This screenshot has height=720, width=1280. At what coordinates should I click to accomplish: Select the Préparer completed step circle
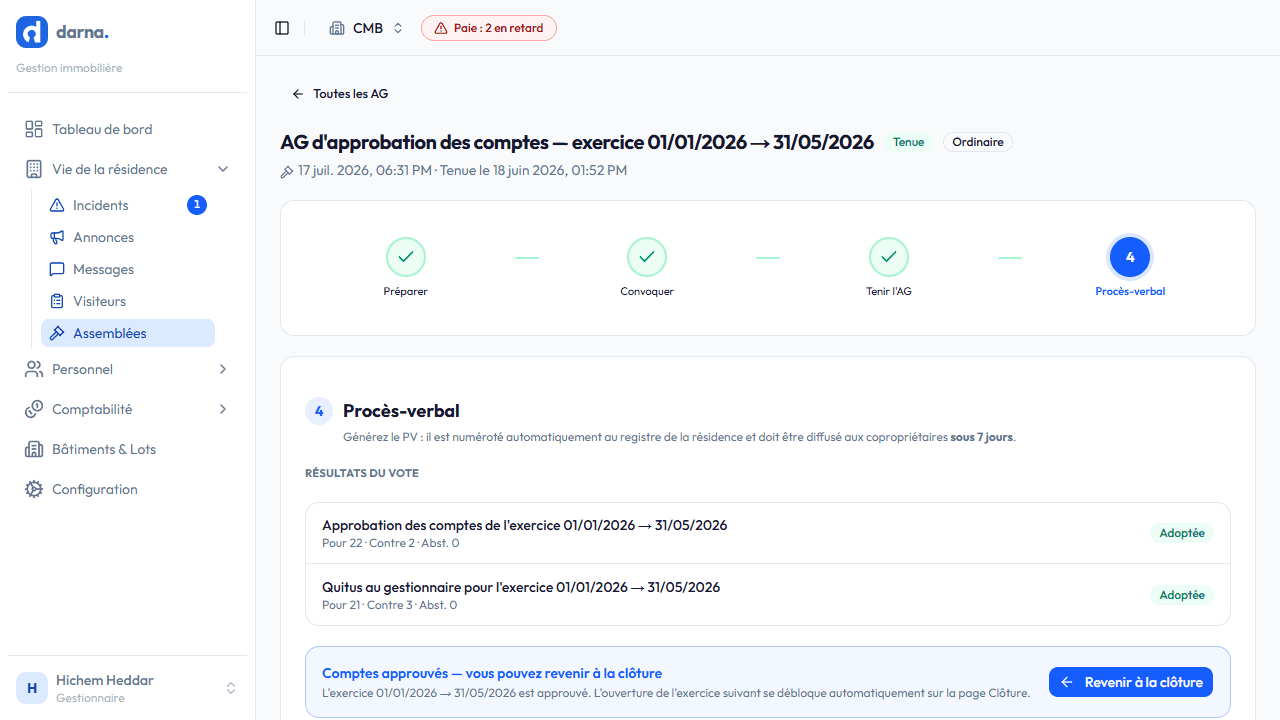(x=406, y=257)
